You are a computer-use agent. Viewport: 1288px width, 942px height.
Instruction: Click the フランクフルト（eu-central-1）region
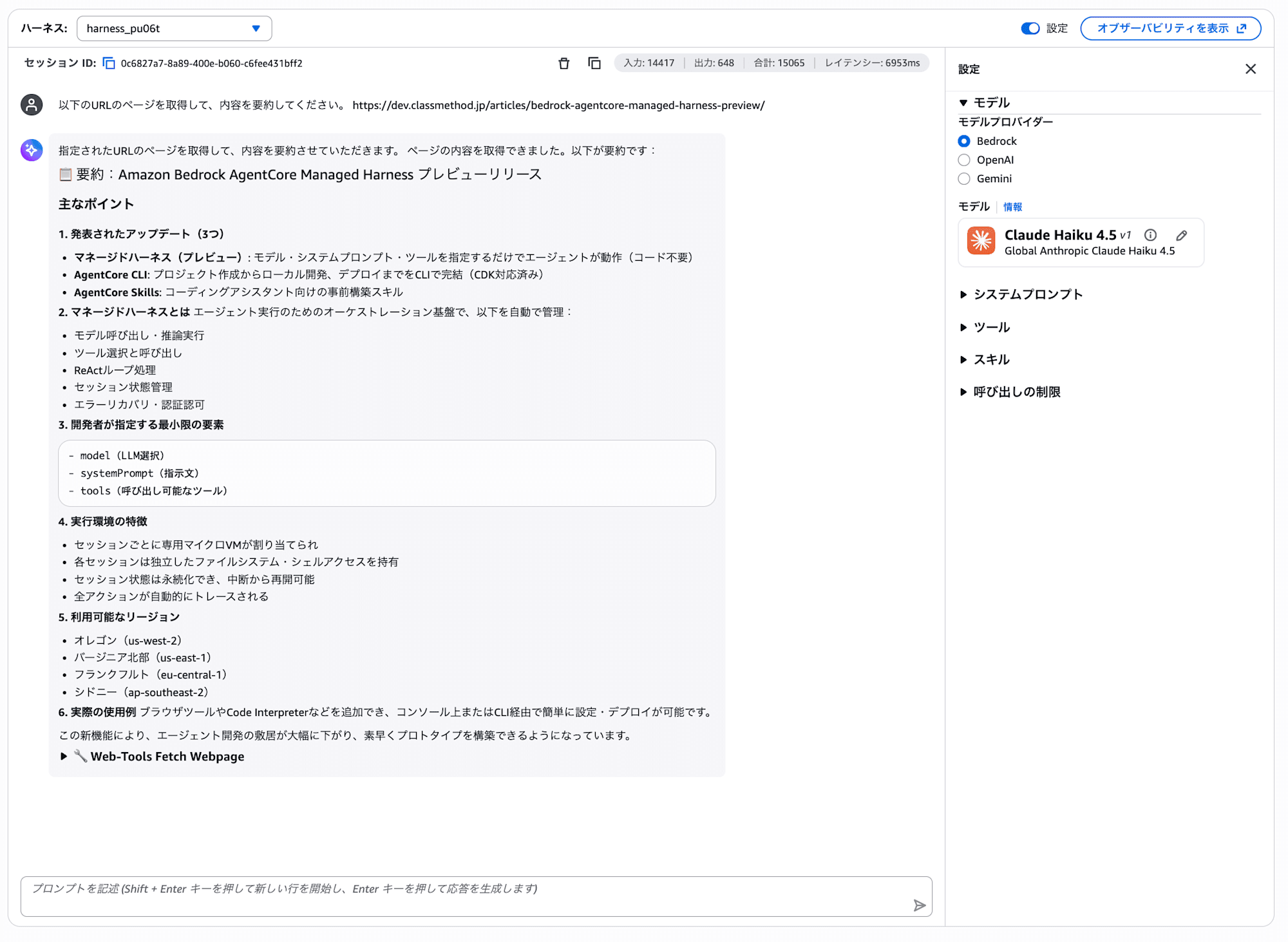pos(151,675)
